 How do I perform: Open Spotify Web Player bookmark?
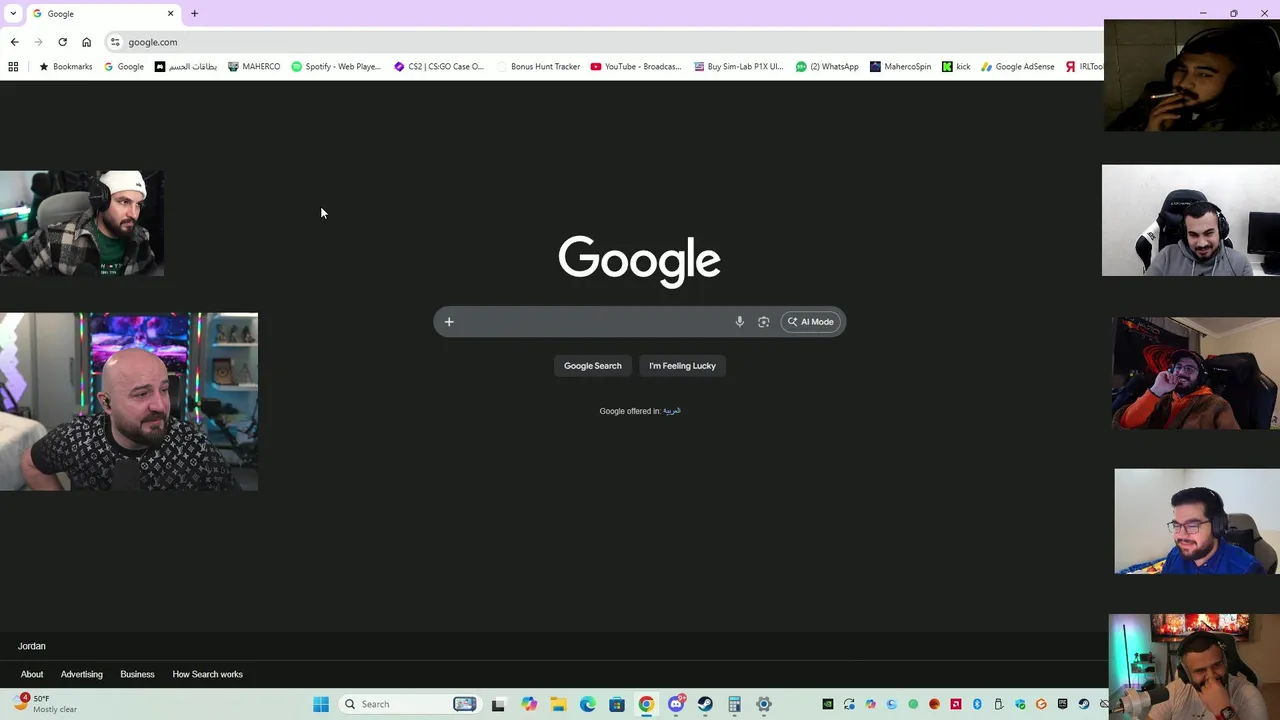point(336,67)
